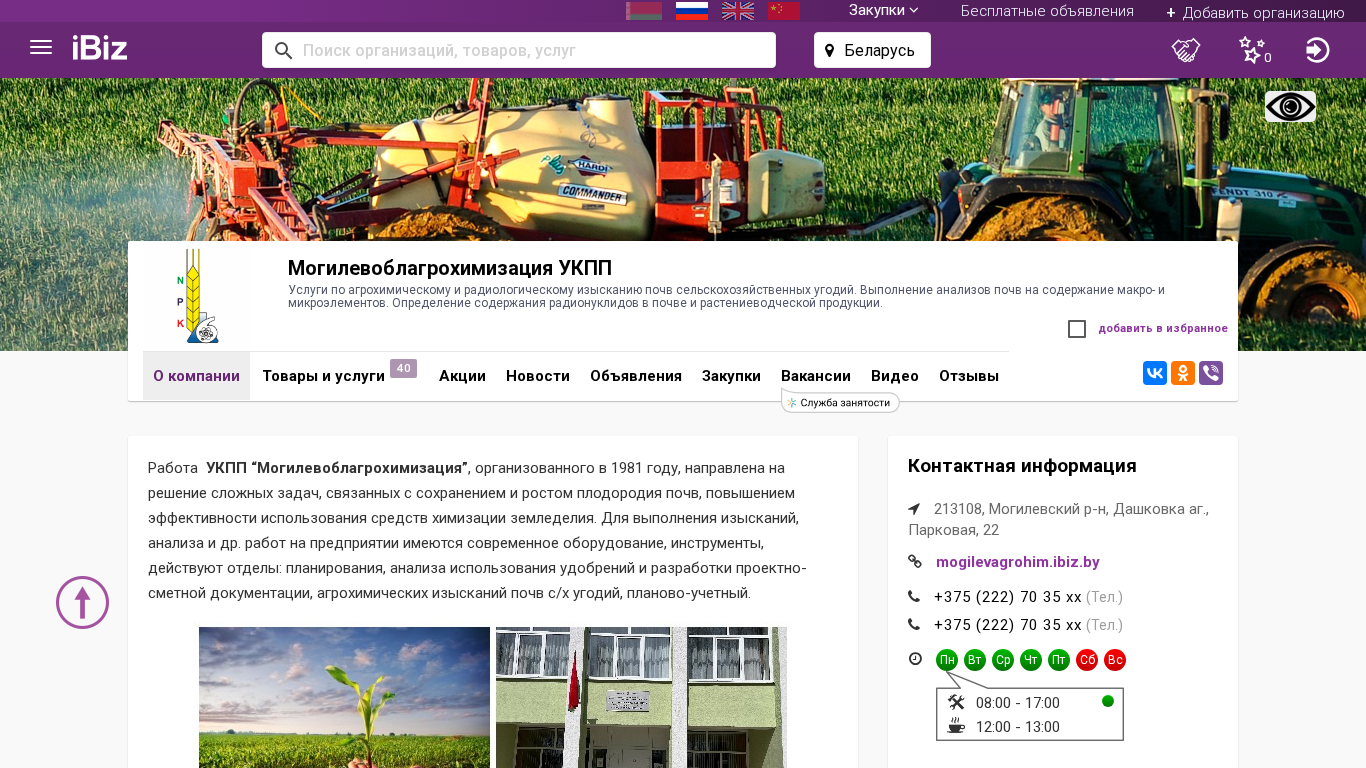Open the hamburger main menu
Viewport: 1366px width, 768px height.
[41, 48]
